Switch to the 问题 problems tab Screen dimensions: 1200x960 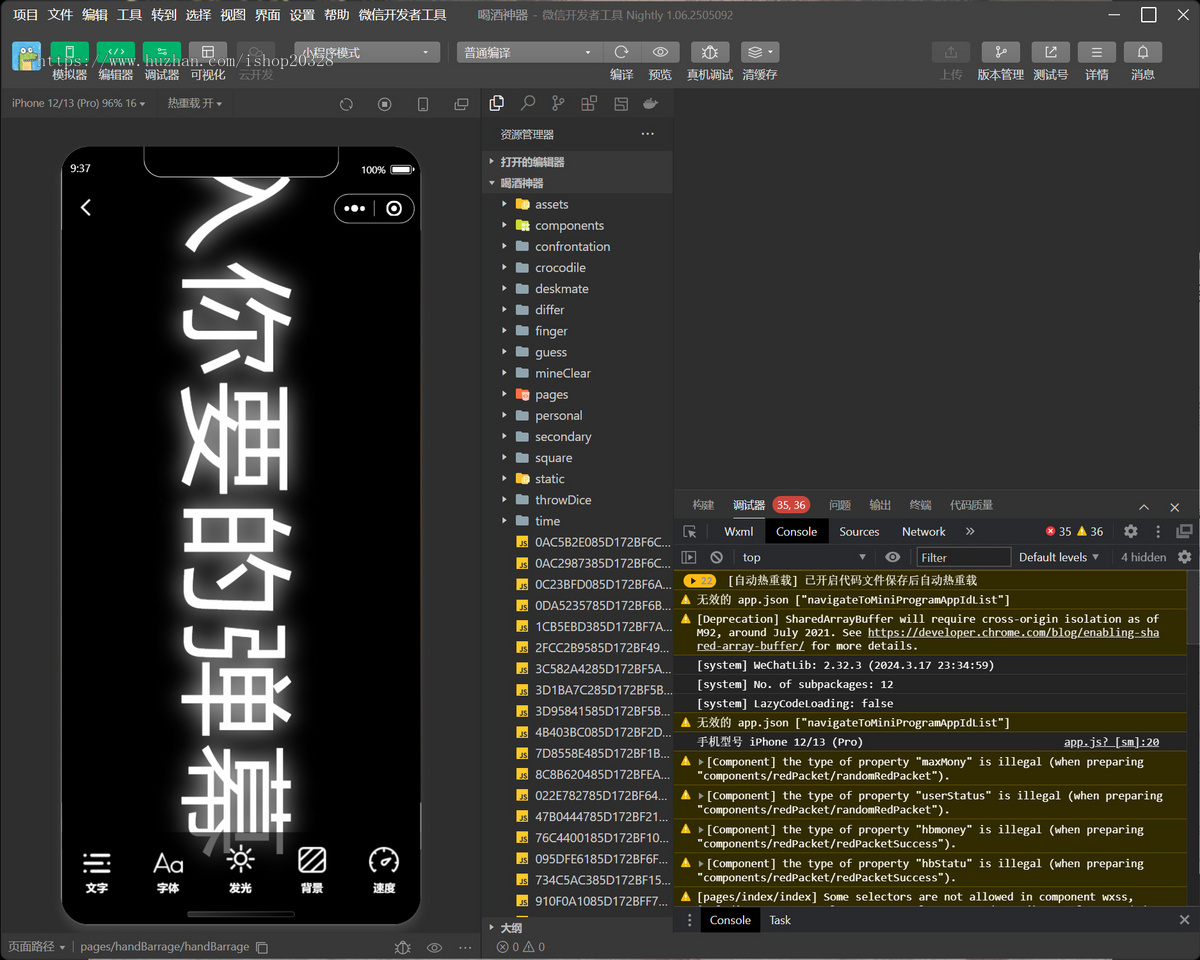[840, 505]
